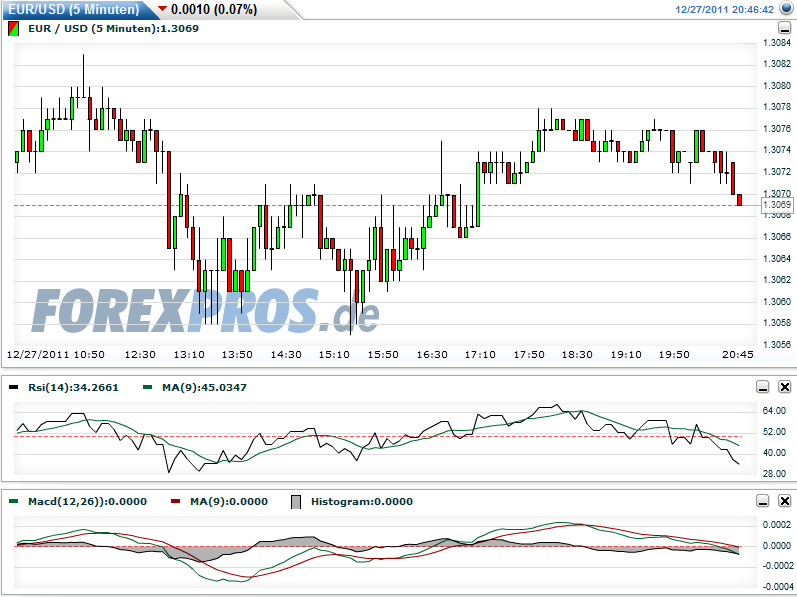Screen dimensions: 797x597
Task: Click the 1.3064 price axis label
Action: point(777,259)
